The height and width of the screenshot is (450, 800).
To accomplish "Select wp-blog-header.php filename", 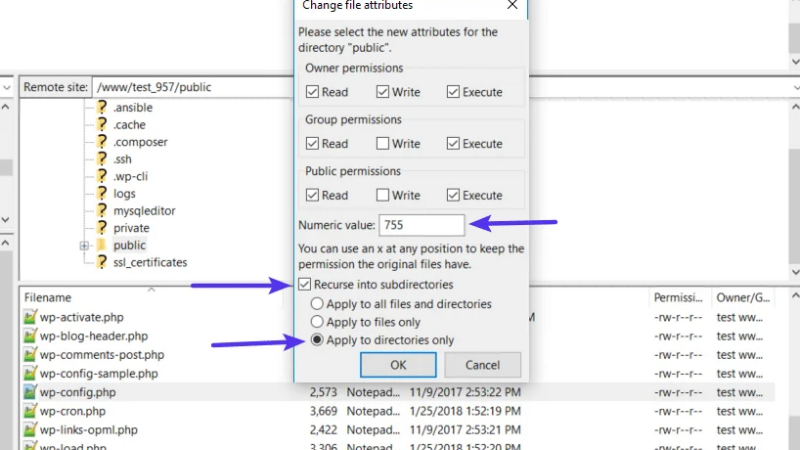I will pyautogui.click(x=94, y=336).
